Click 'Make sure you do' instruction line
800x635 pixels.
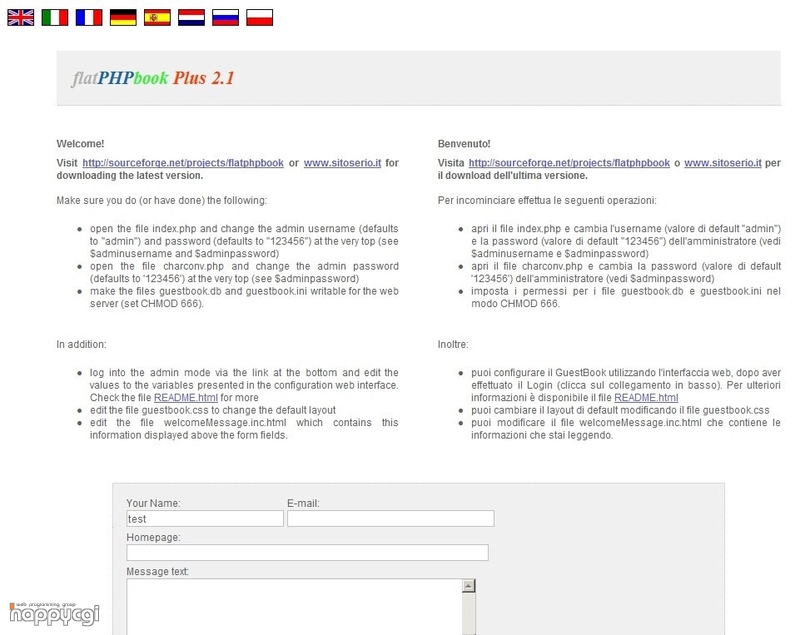(161, 200)
